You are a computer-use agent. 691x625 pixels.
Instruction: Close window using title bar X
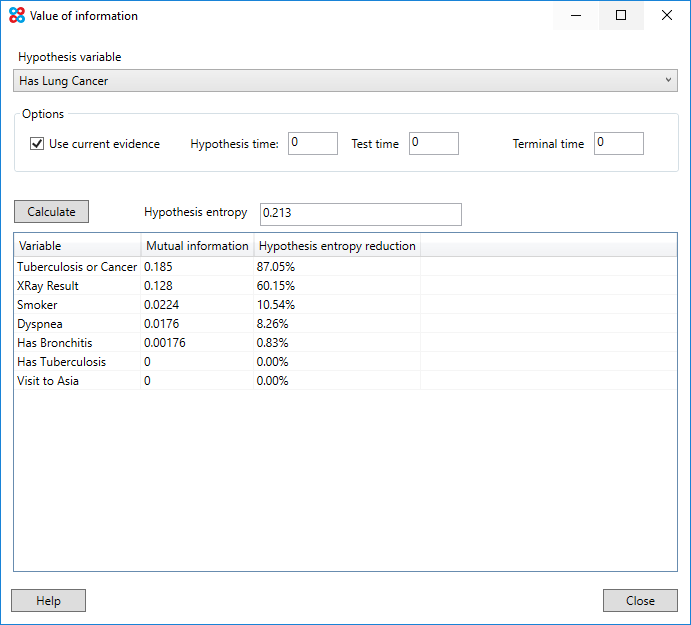pyautogui.click(x=667, y=16)
